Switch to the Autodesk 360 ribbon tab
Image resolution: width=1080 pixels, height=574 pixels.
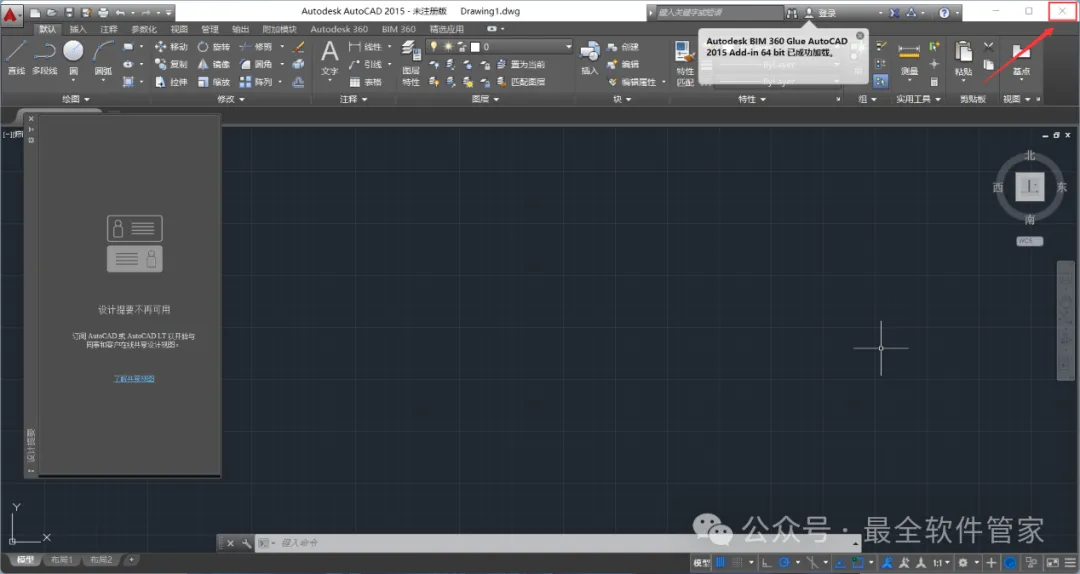pos(339,29)
